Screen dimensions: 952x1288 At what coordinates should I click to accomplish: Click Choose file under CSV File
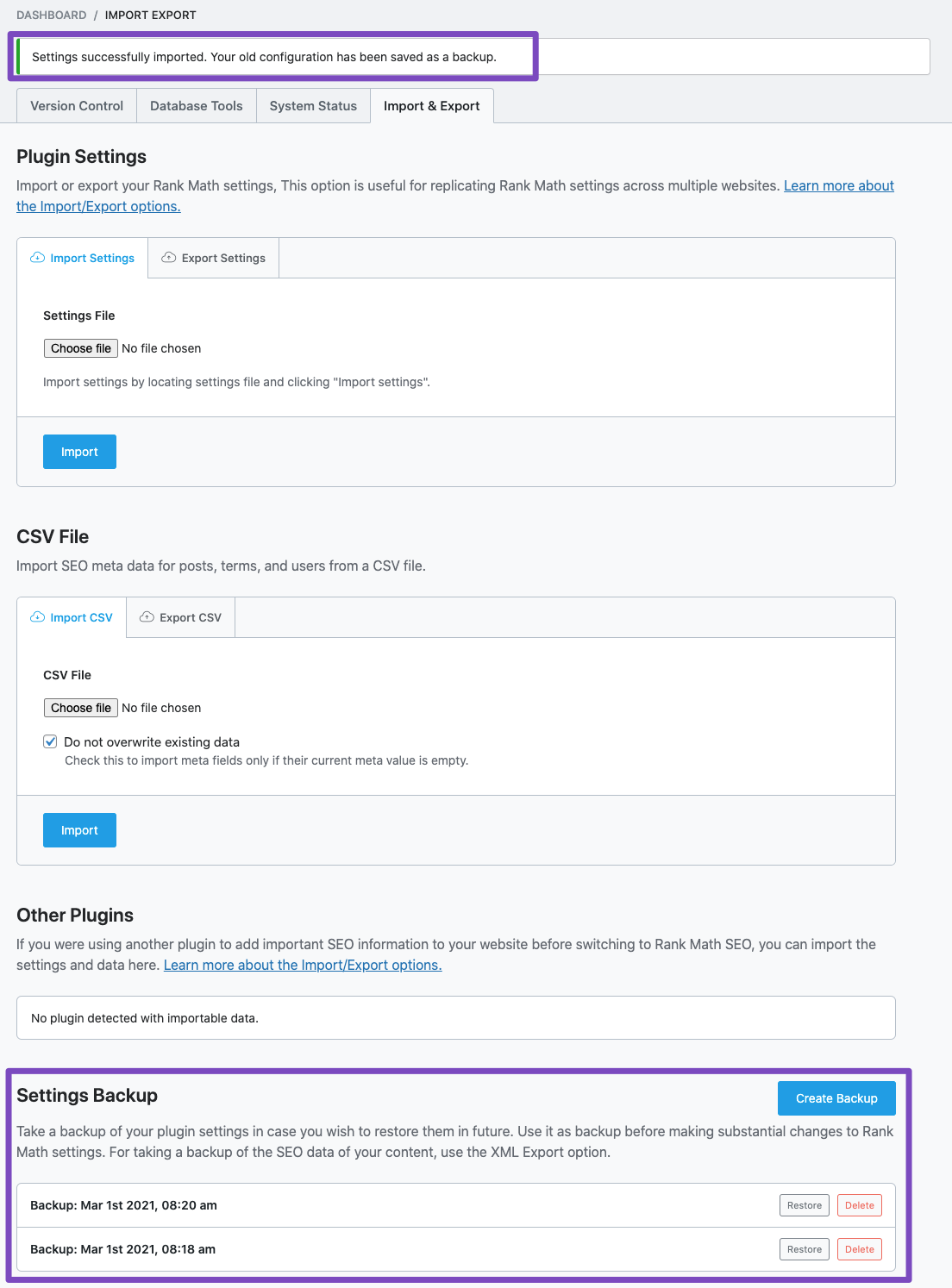point(80,707)
